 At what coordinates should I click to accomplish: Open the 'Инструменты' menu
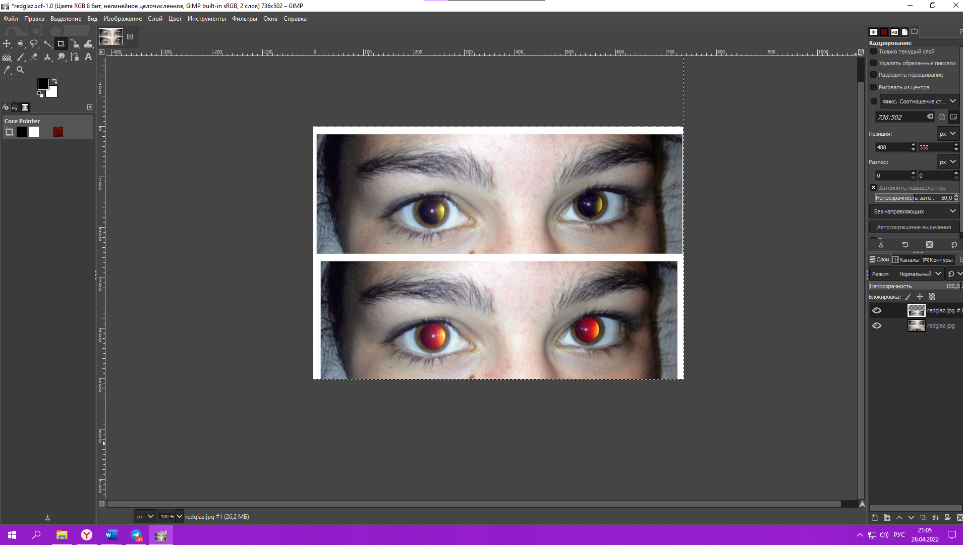[206, 19]
